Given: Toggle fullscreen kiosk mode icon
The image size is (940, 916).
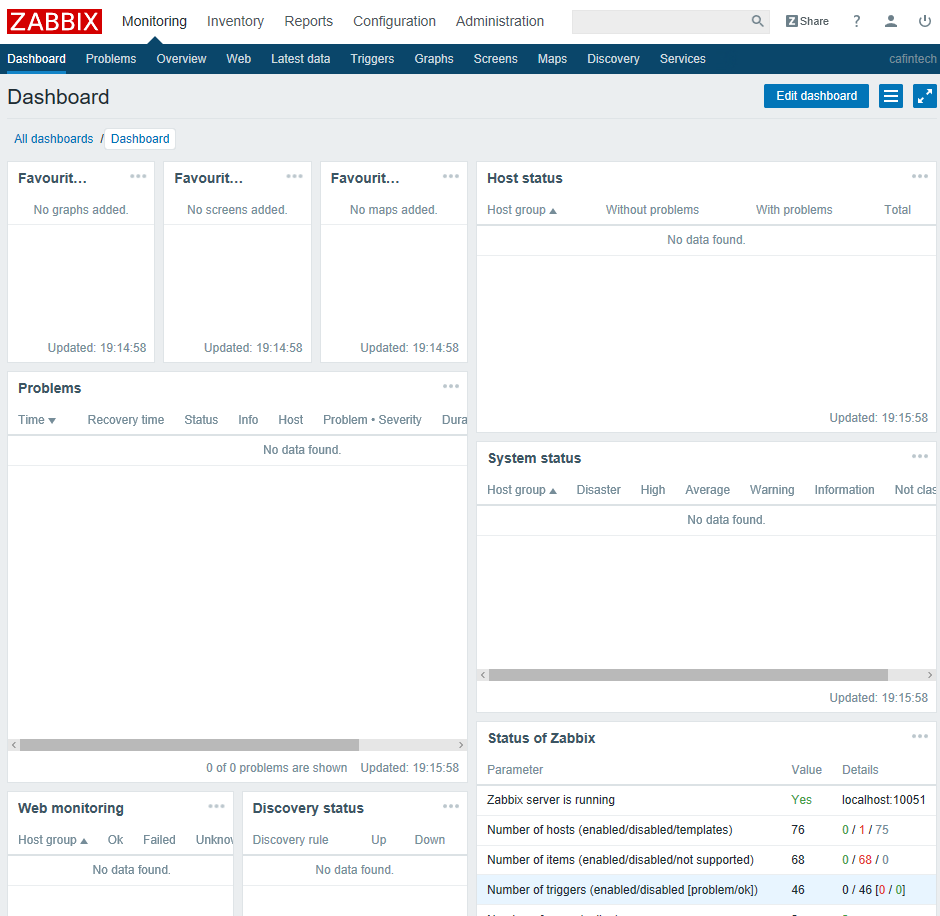Looking at the screenshot, I should 924,96.
